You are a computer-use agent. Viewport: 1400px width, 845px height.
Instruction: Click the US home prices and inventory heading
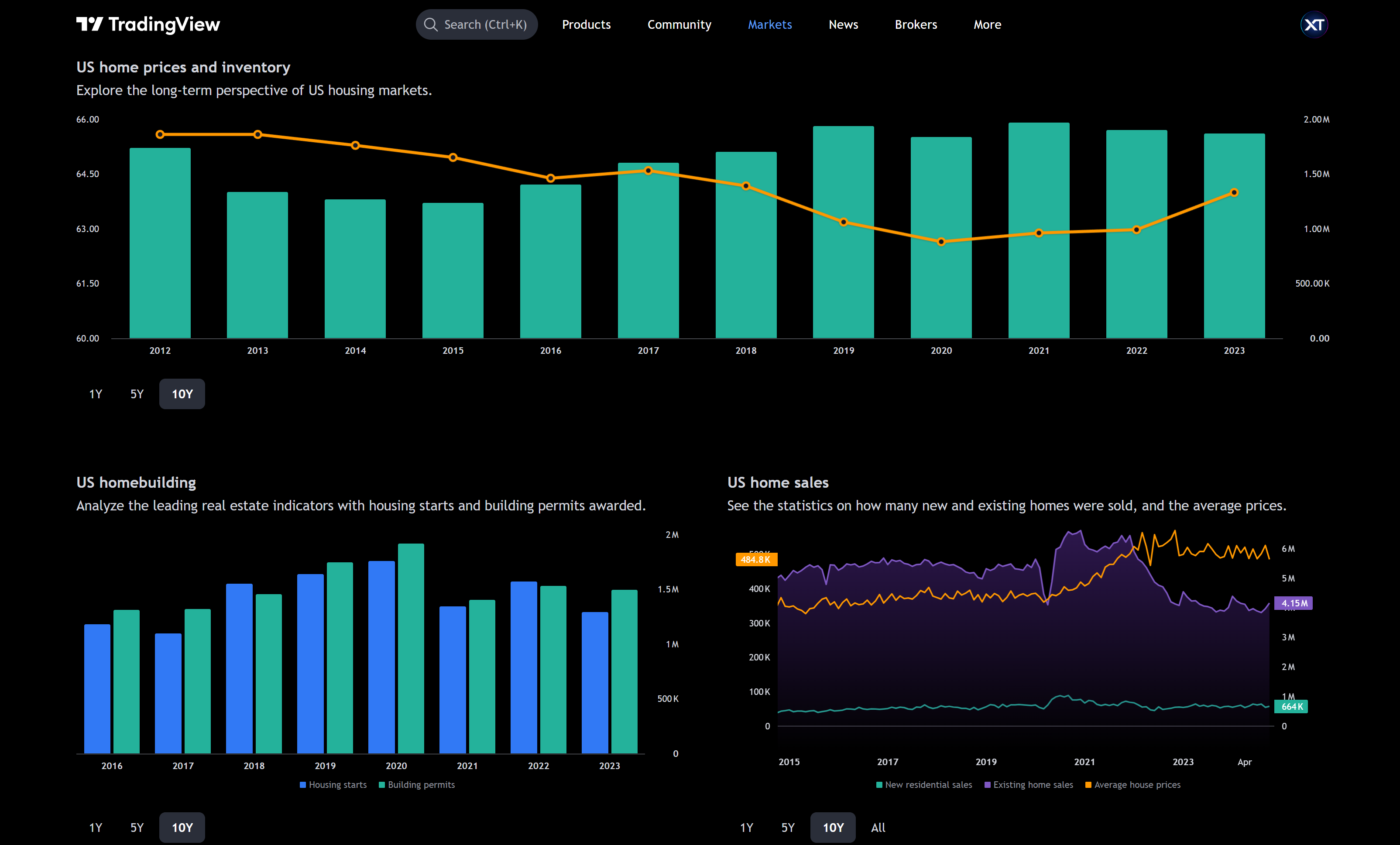[184, 67]
